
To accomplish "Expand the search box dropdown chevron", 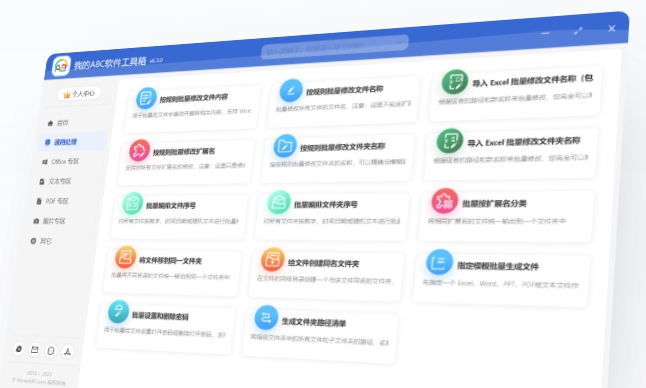I will [x=399, y=42].
